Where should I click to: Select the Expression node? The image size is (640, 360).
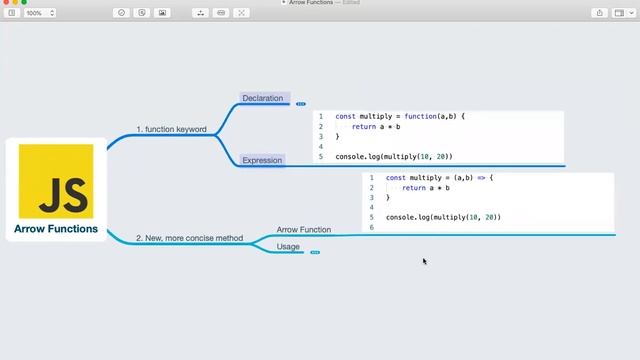[262, 160]
